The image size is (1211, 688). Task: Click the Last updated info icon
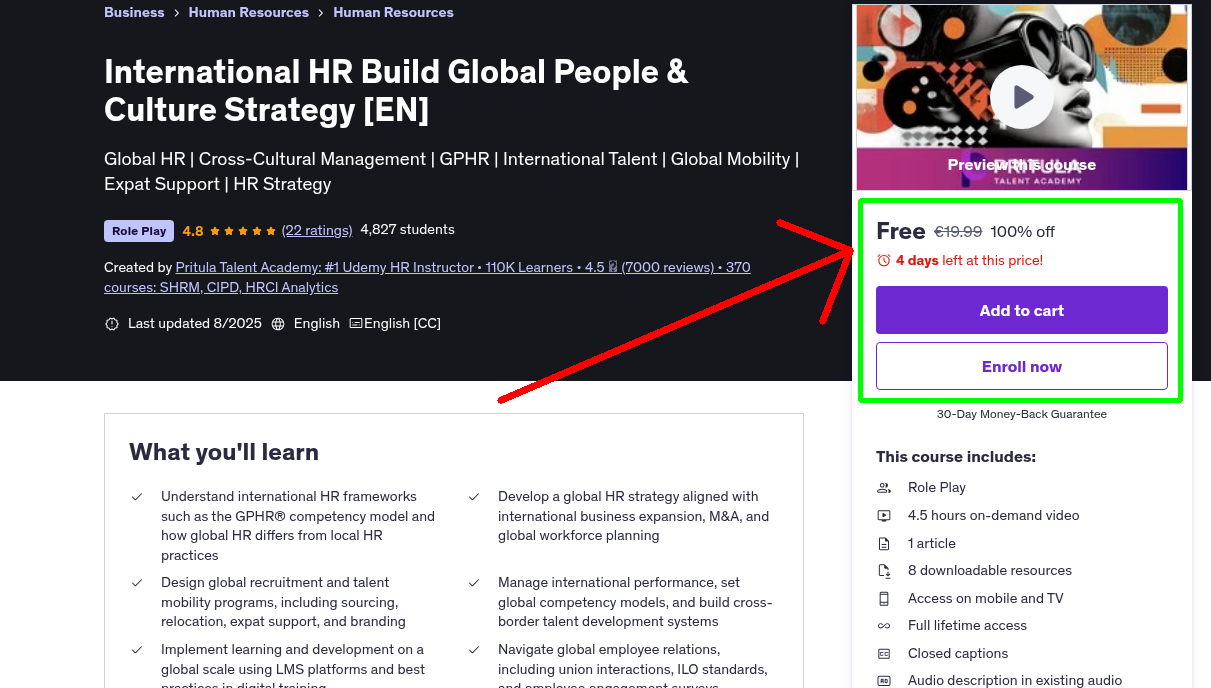coord(111,324)
